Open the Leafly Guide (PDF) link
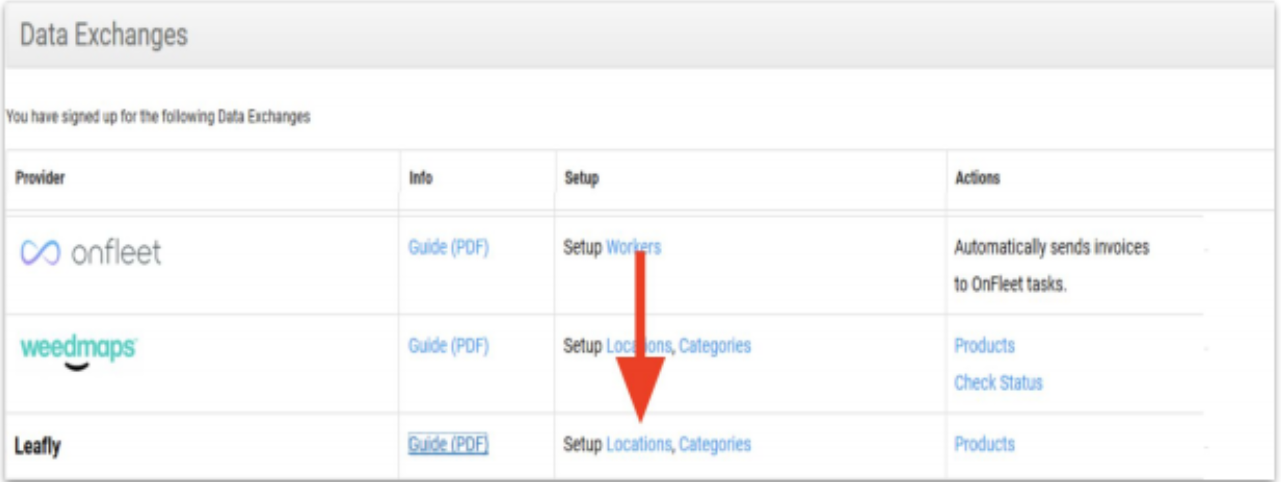Screen dimensions: 1281x482 (x=448, y=444)
